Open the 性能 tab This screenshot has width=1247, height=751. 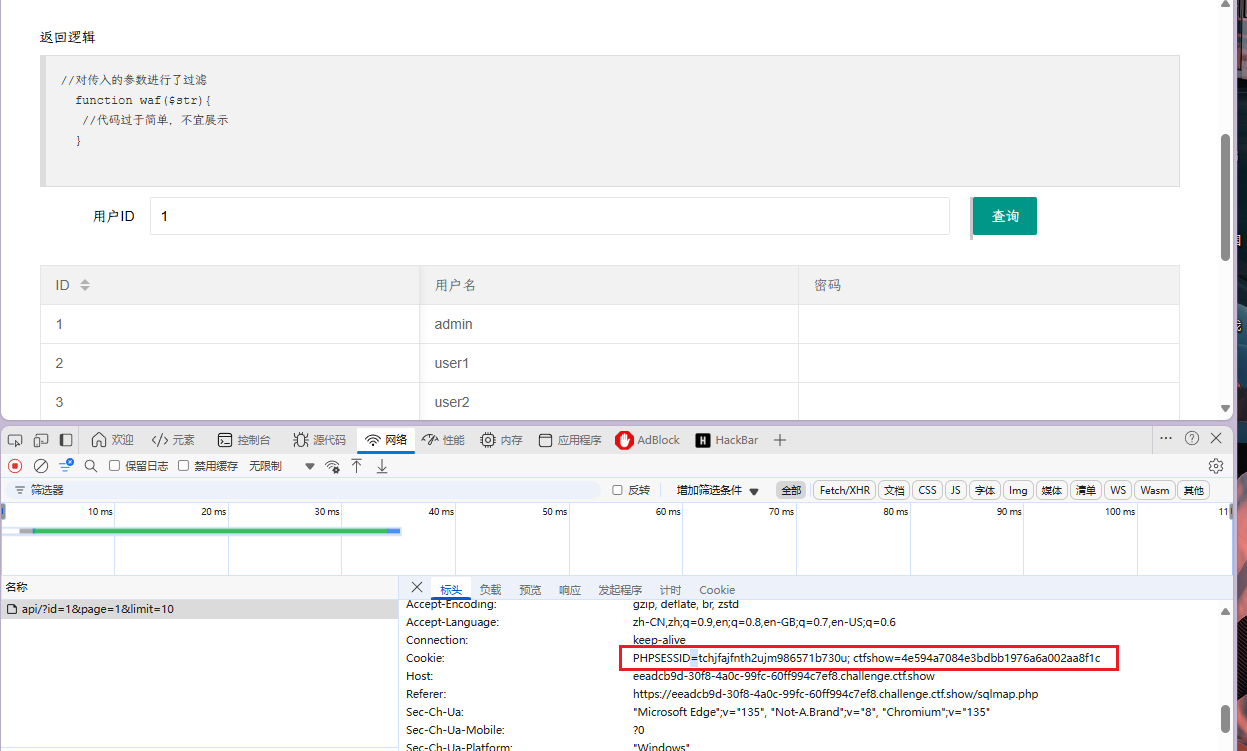pyautogui.click(x=443, y=440)
